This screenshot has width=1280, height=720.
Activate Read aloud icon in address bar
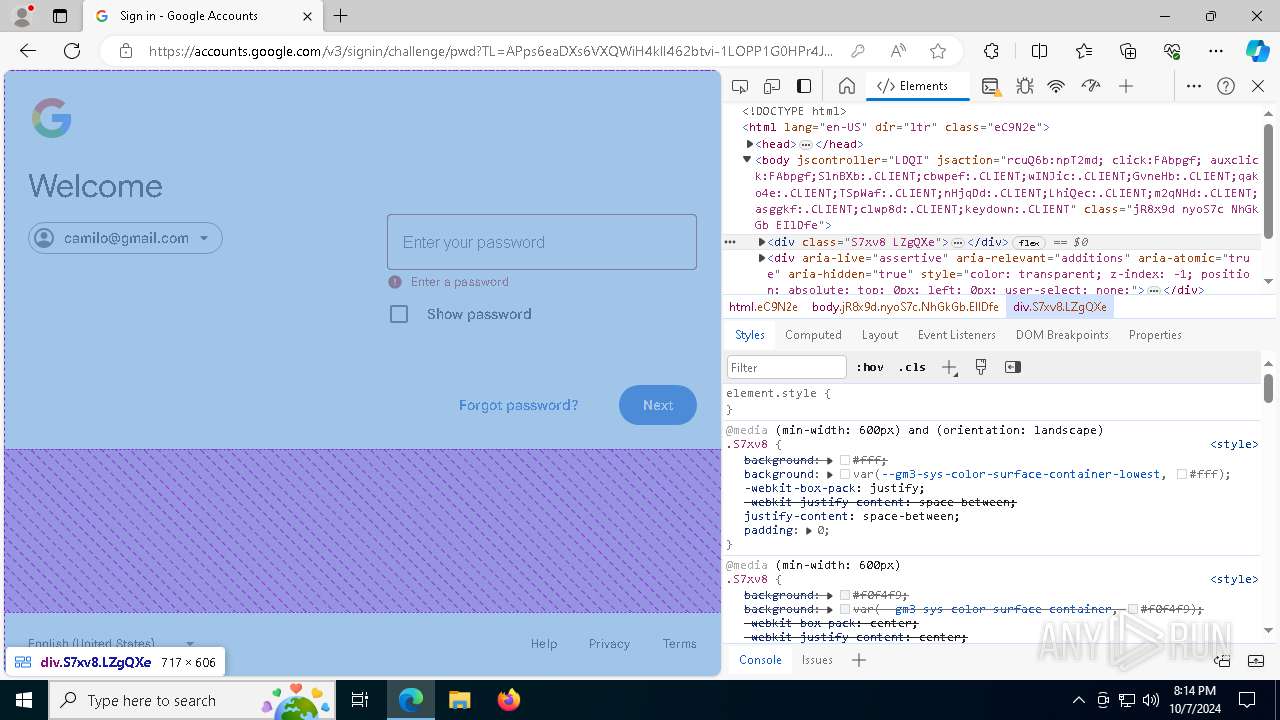click(898, 51)
